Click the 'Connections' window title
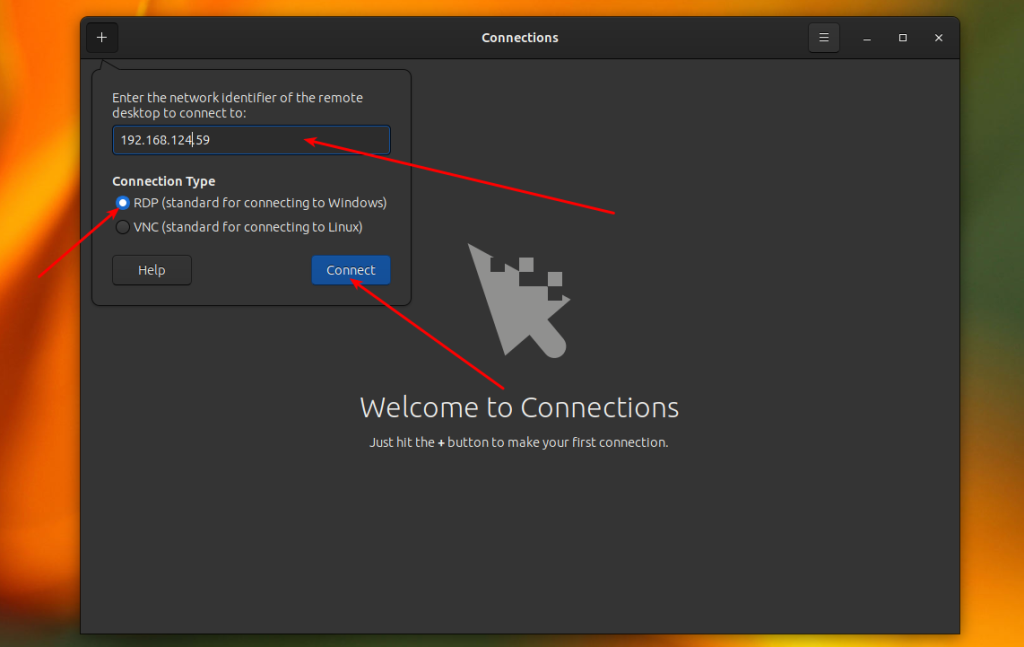Screen dimensions: 1024x647 pos(520,38)
